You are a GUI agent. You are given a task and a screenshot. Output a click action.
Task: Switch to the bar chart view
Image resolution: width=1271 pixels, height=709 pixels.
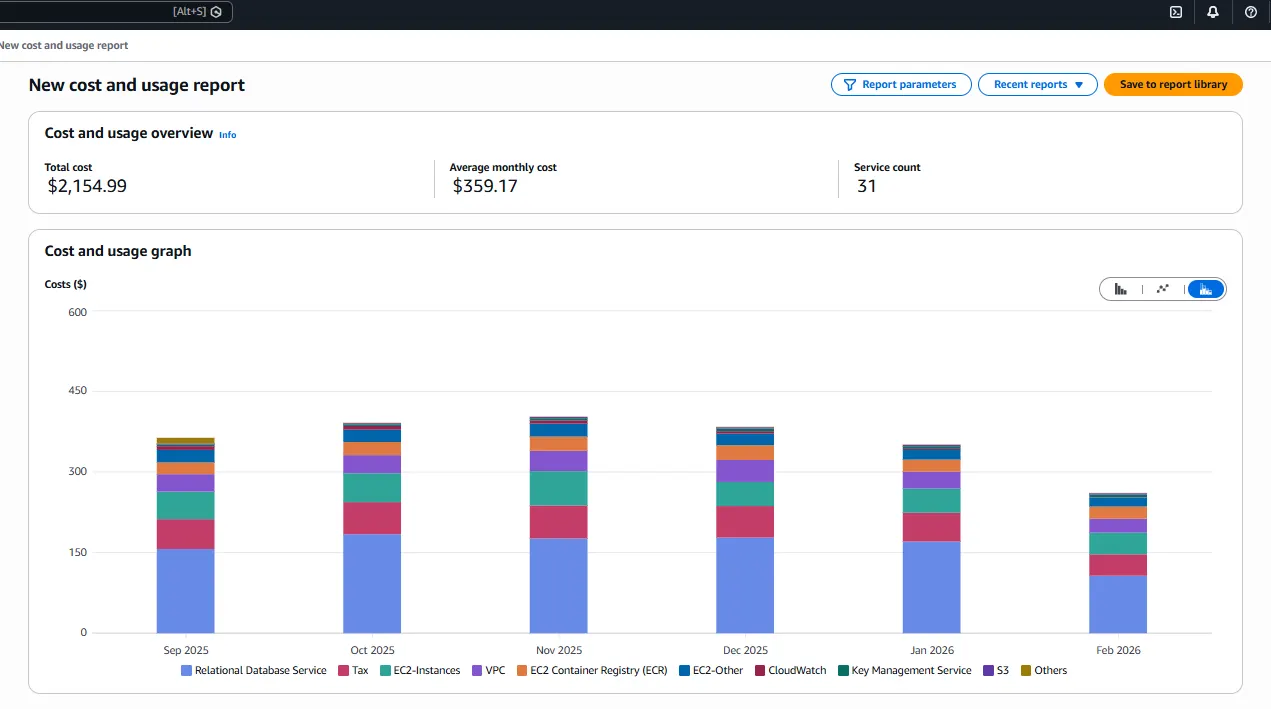point(1121,289)
